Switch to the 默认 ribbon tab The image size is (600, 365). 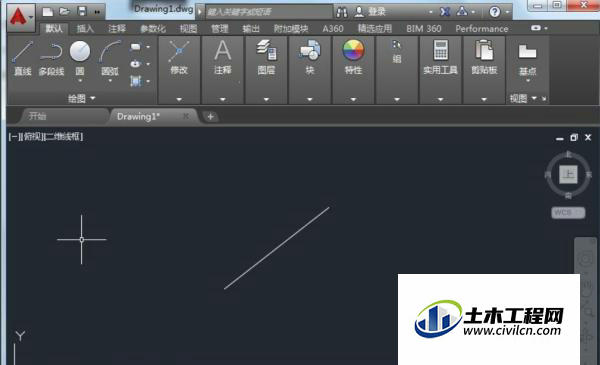pyautogui.click(x=54, y=29)
